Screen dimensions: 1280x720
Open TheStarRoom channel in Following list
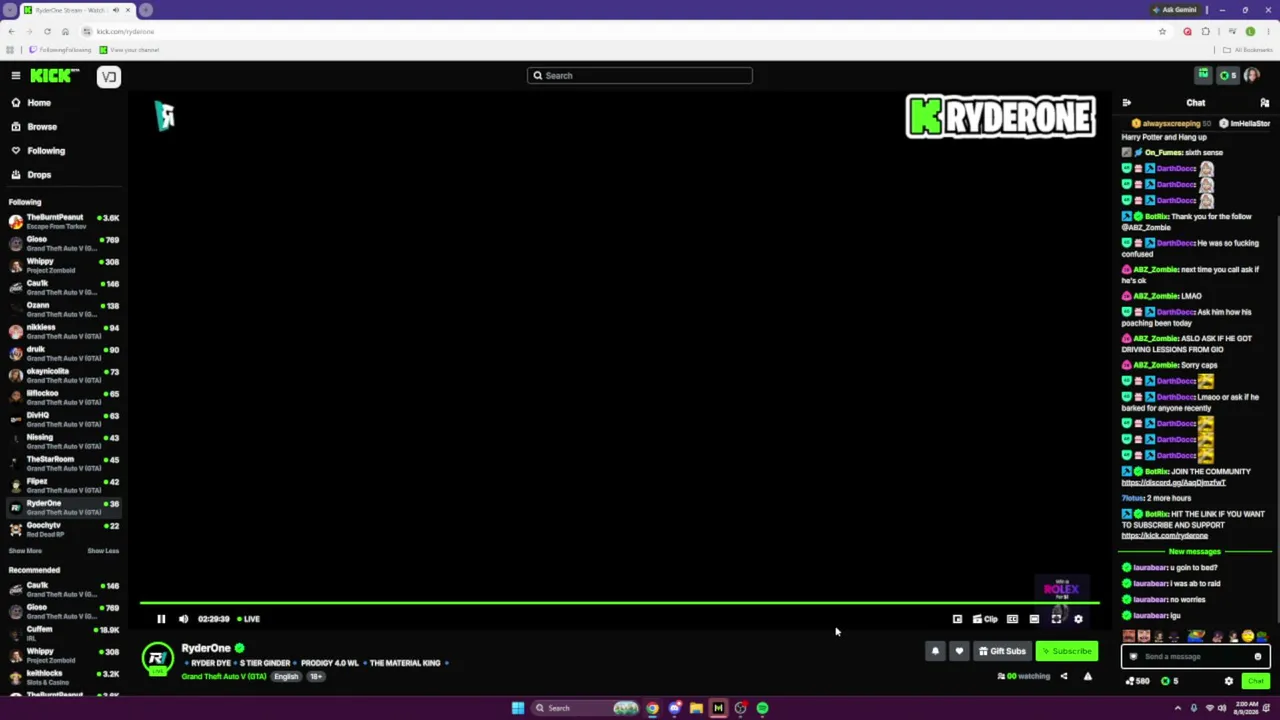[64, 463]
